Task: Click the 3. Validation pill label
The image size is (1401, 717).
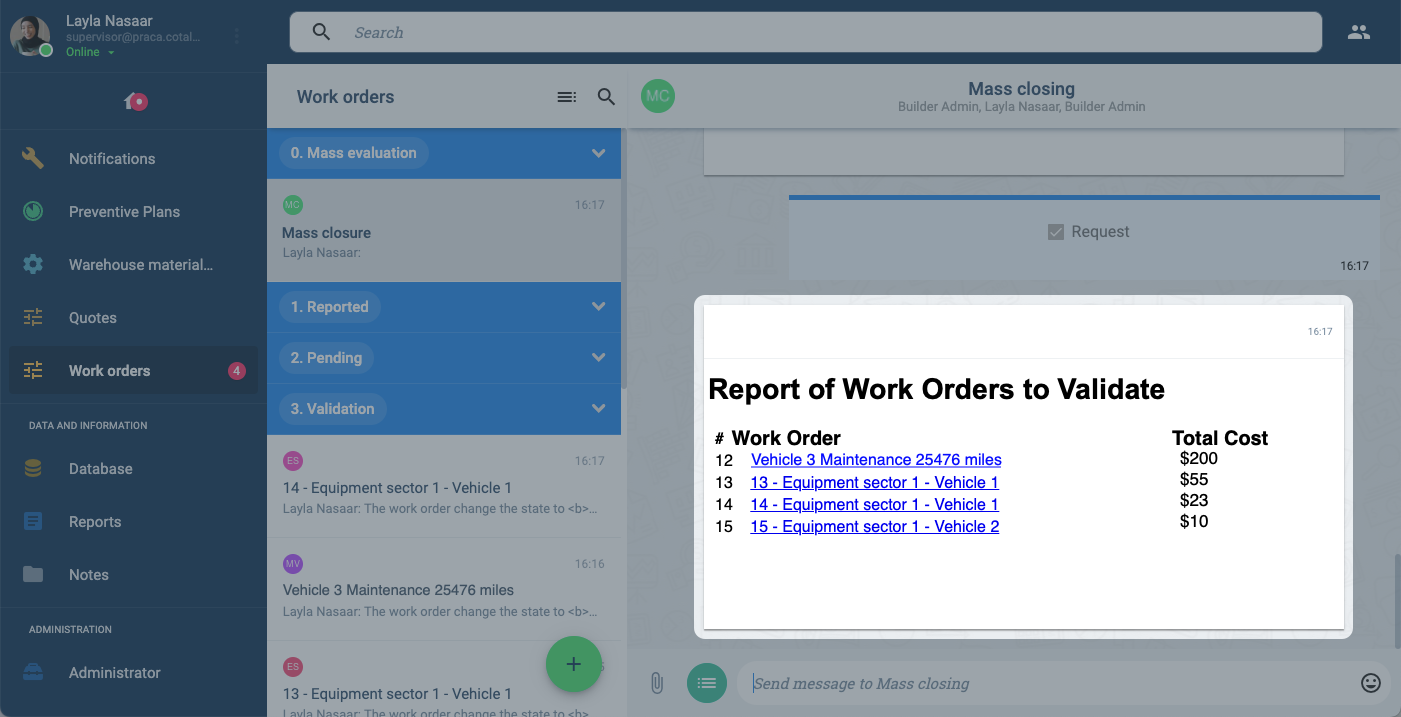Action: coord(332,408)
